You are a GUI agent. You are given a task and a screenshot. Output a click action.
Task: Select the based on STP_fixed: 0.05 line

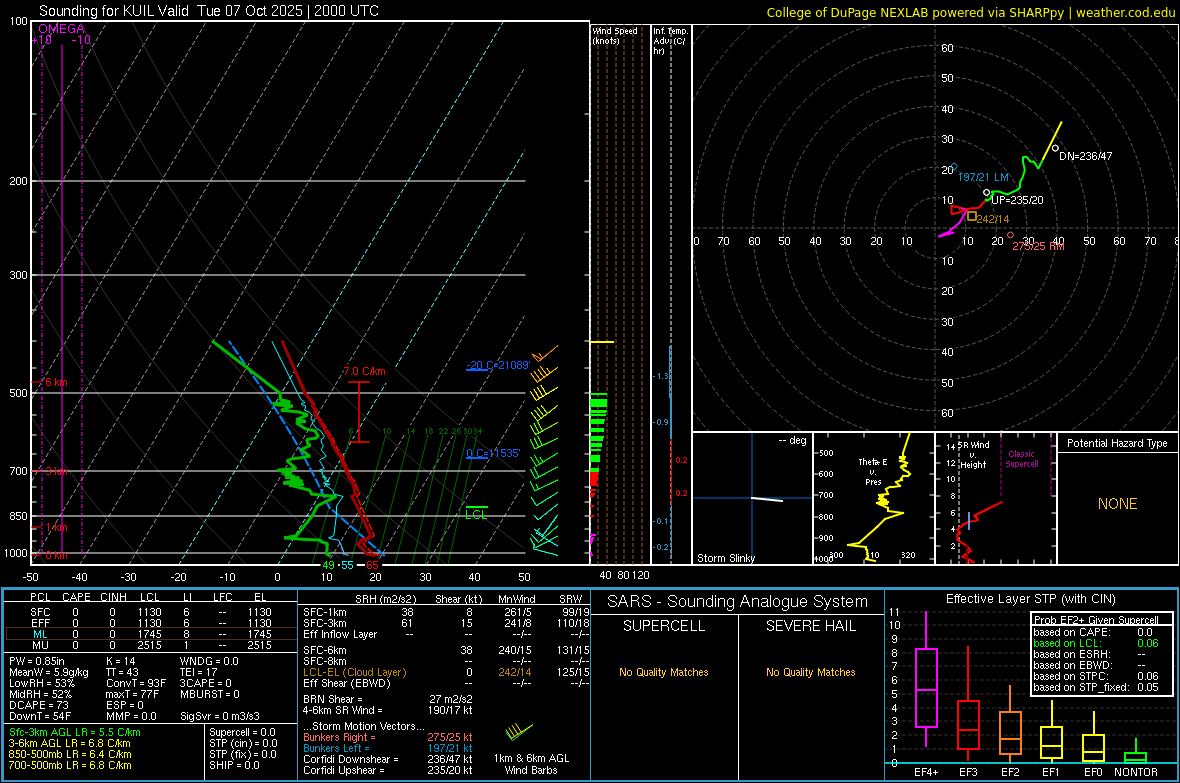1096,687
